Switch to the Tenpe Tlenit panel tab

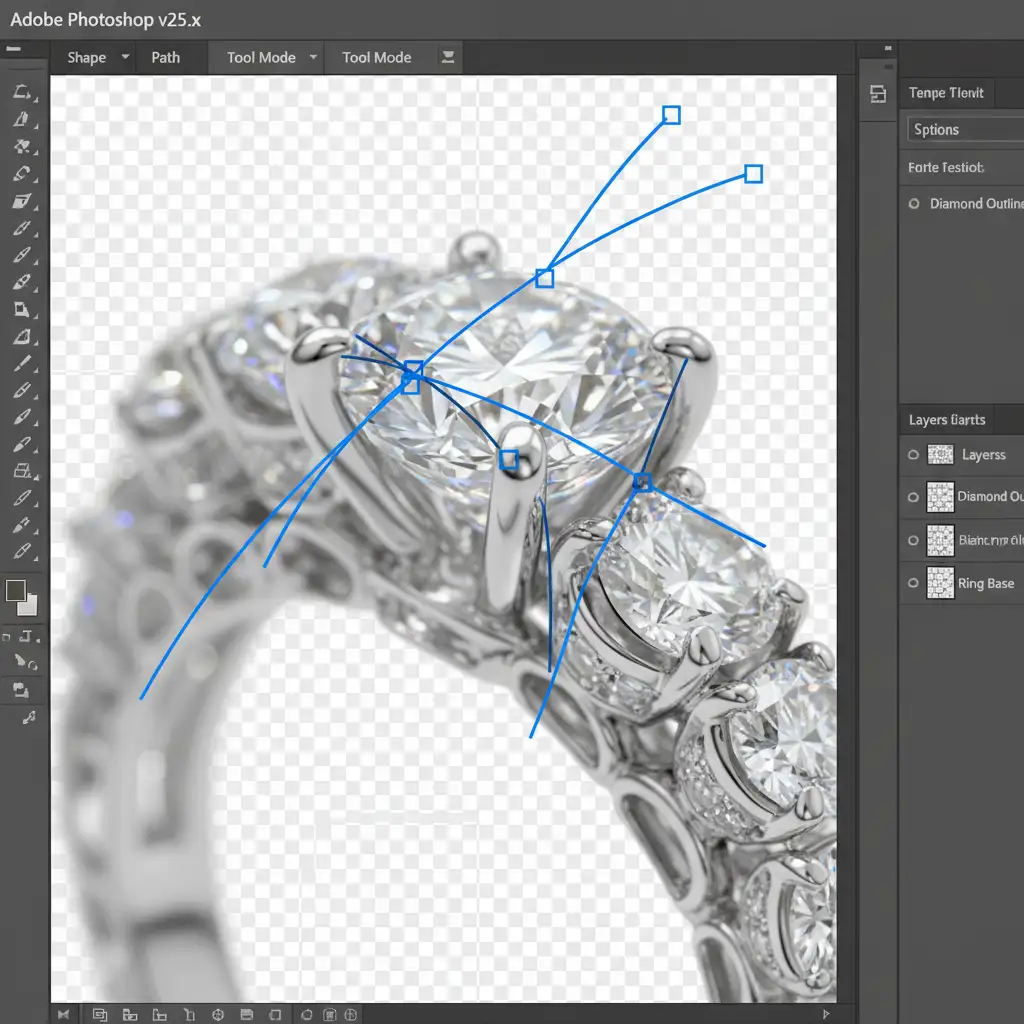tap(946, 93)
